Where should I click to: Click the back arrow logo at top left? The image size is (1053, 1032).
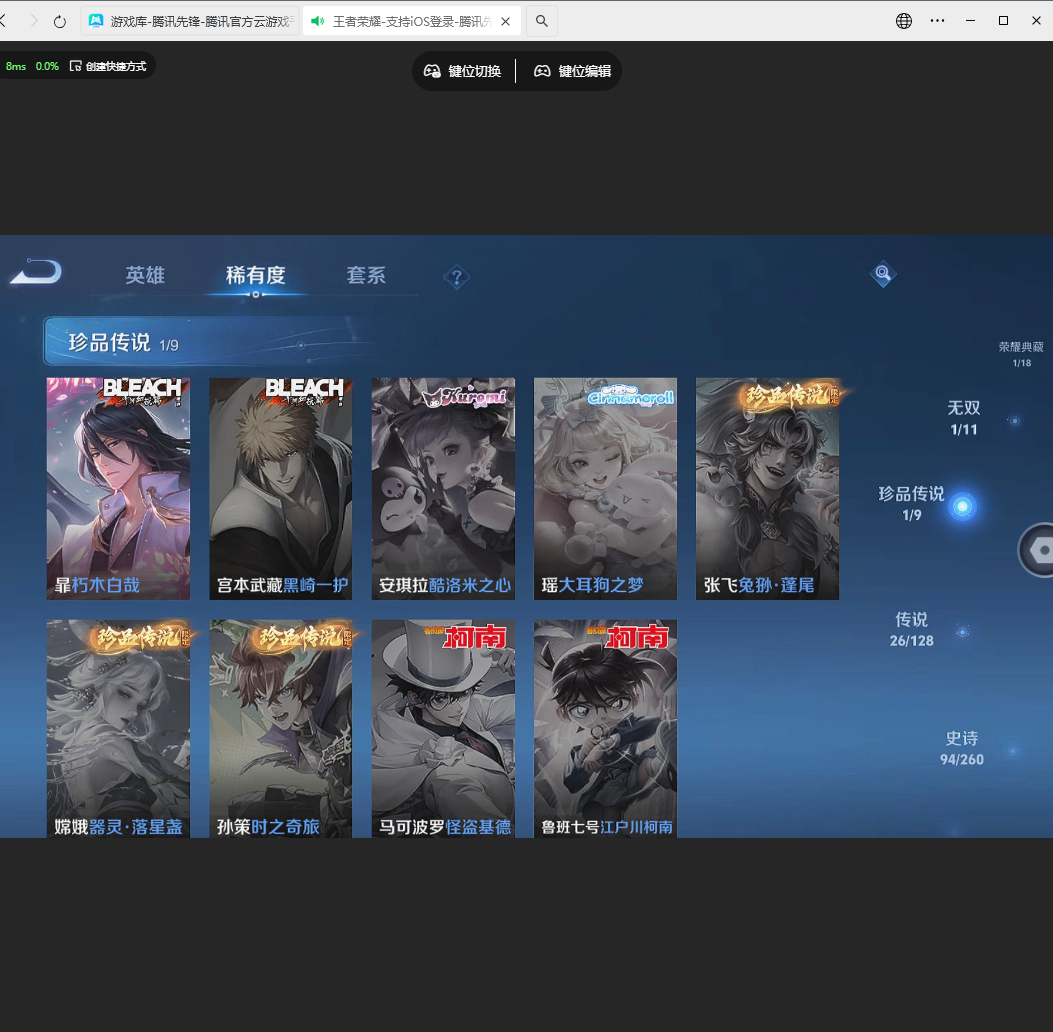35,272
